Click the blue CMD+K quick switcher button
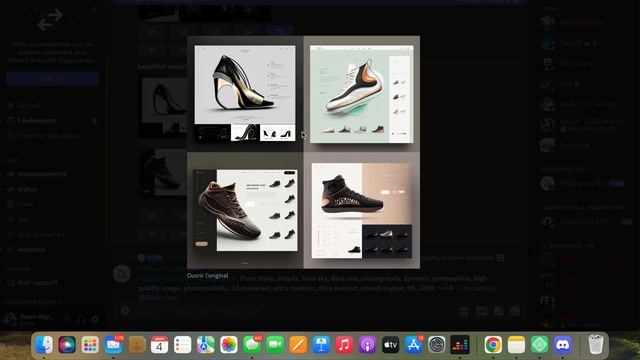This screenshot has height=360, width=640. coord(52,78)
